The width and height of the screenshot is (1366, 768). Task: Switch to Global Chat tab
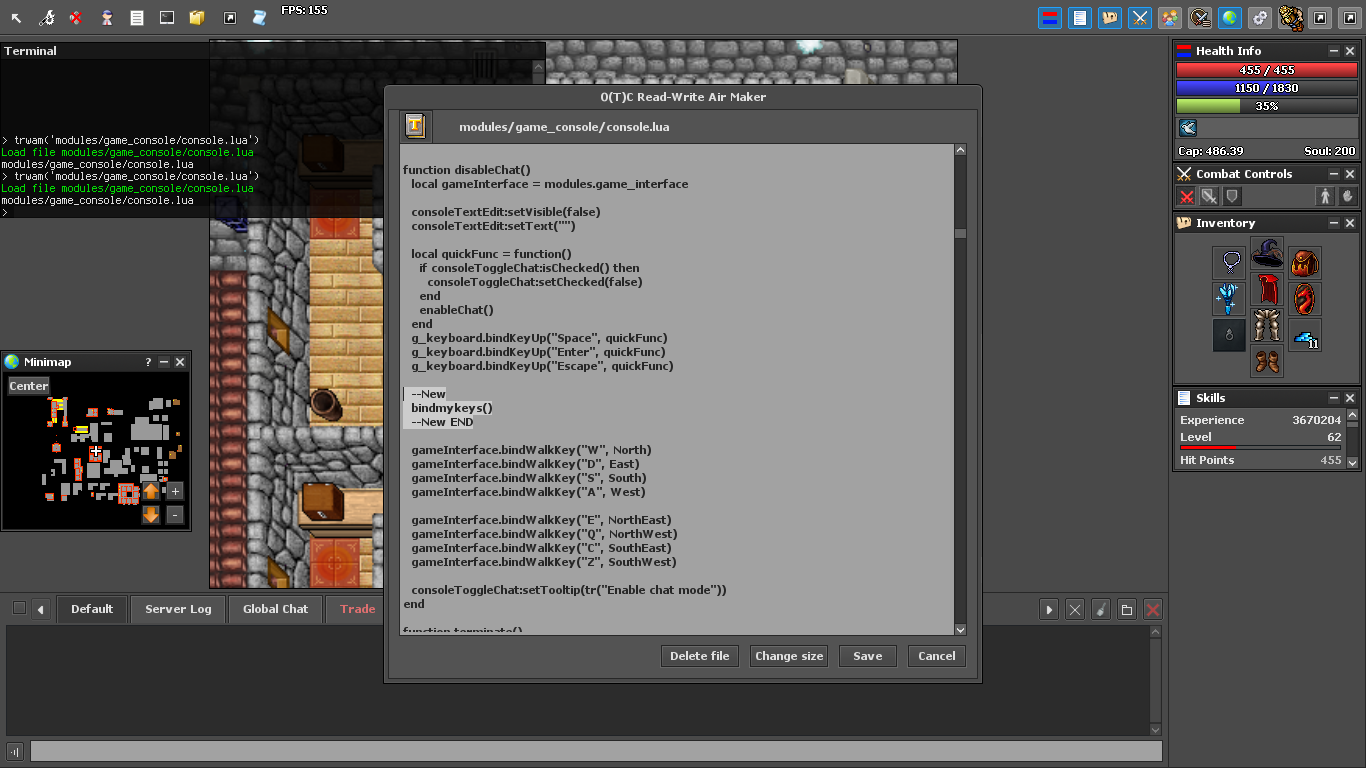click(275, 609)
